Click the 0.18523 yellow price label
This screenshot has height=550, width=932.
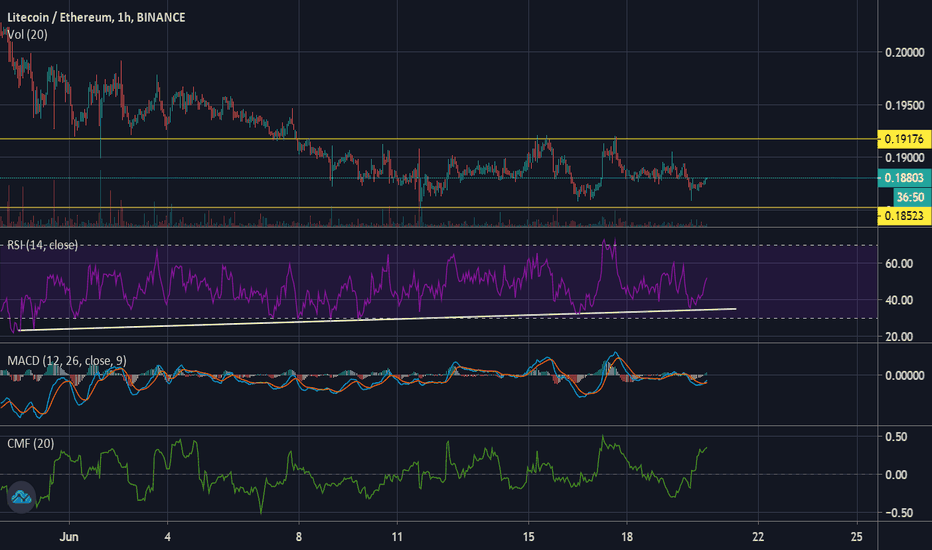[x=904, y=216]
